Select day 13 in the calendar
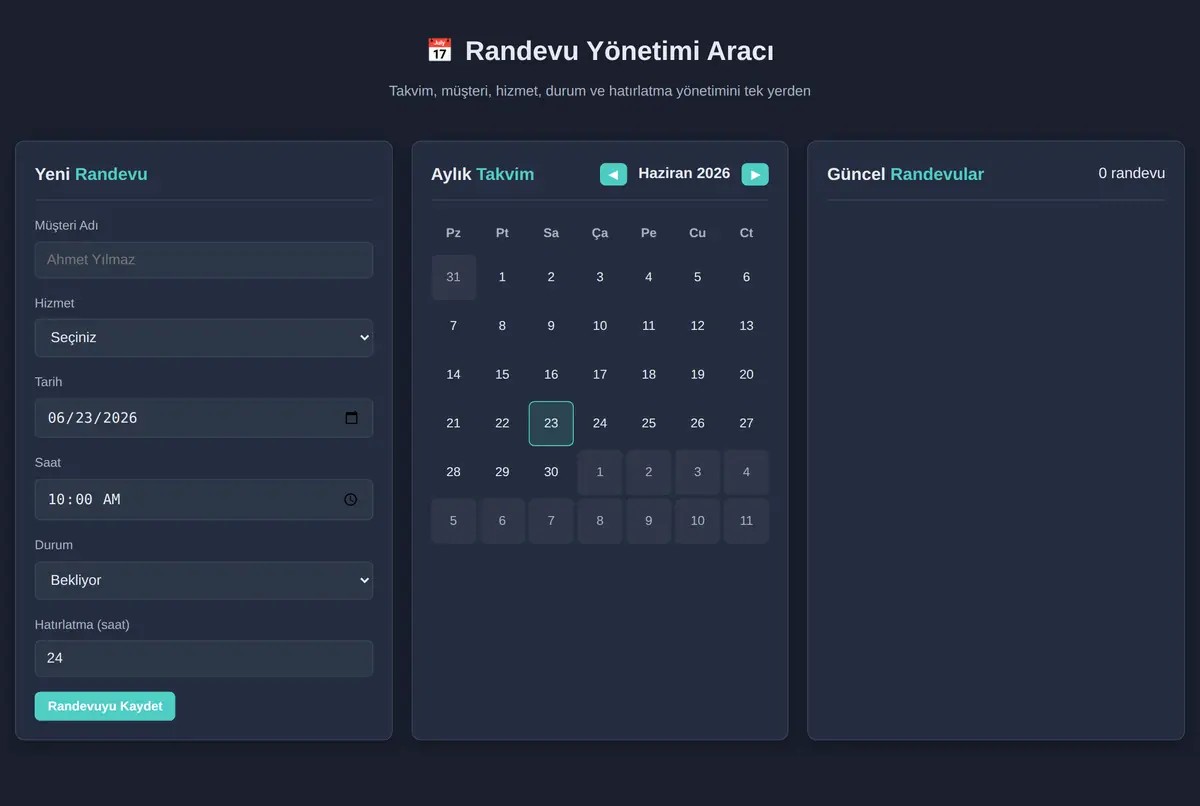The width and height of the screenshot is (1200, 806). click(746, 326)
